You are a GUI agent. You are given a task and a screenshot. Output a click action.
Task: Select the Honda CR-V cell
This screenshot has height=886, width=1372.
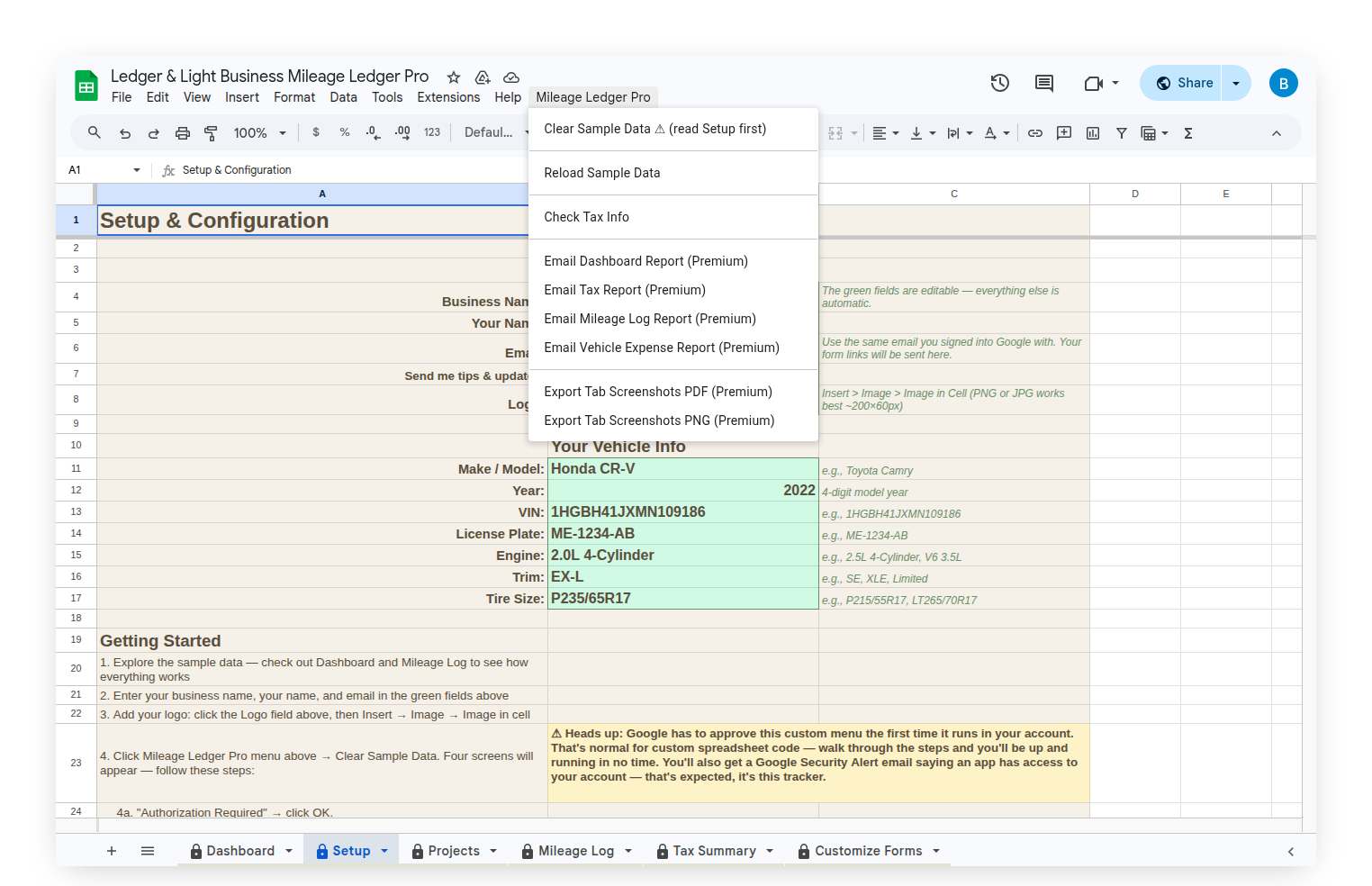coord(683,468)
